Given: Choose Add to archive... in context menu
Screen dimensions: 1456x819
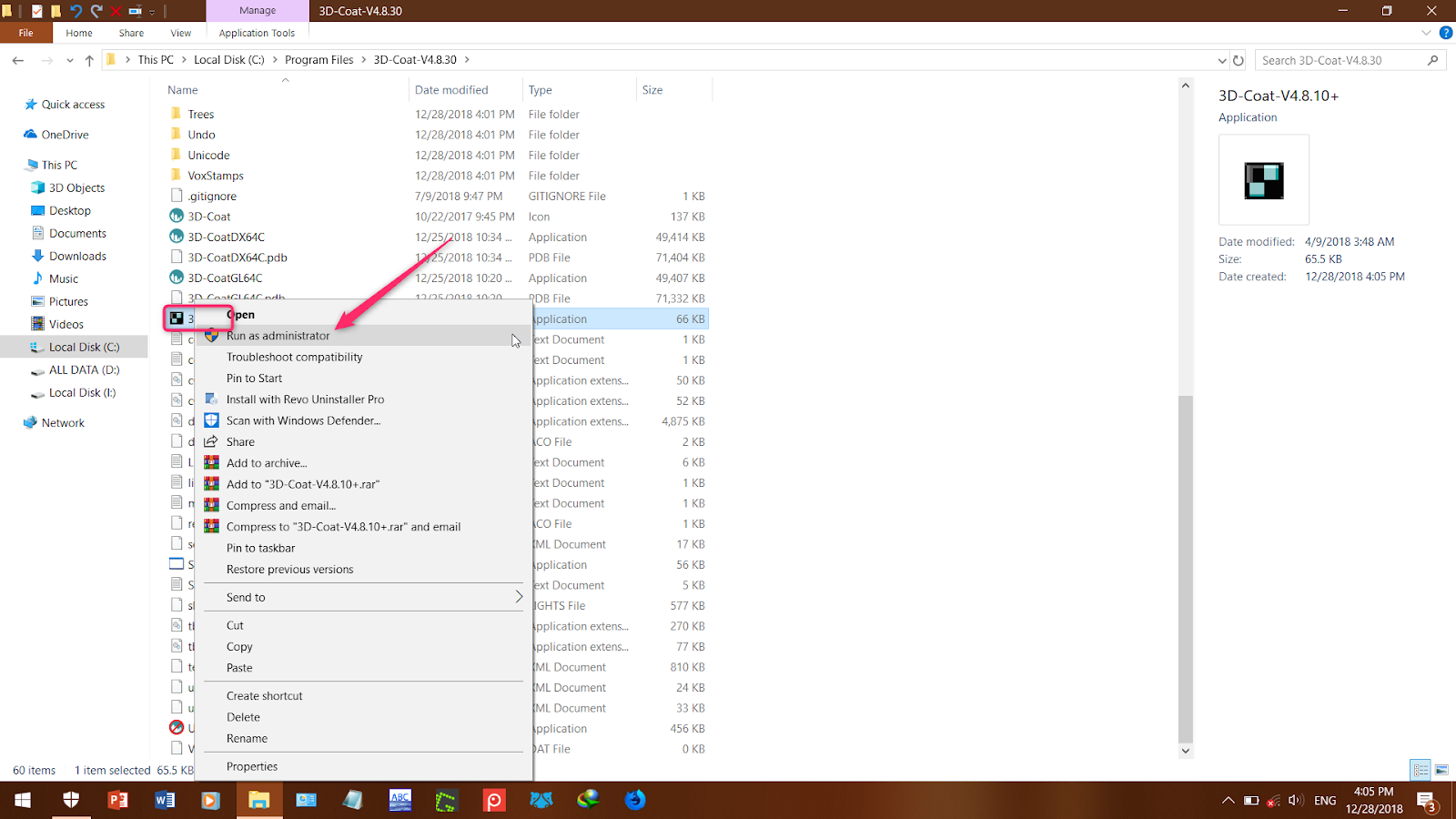Looking at the screenshot, I should pyautogui.click(x=363, y=463).
